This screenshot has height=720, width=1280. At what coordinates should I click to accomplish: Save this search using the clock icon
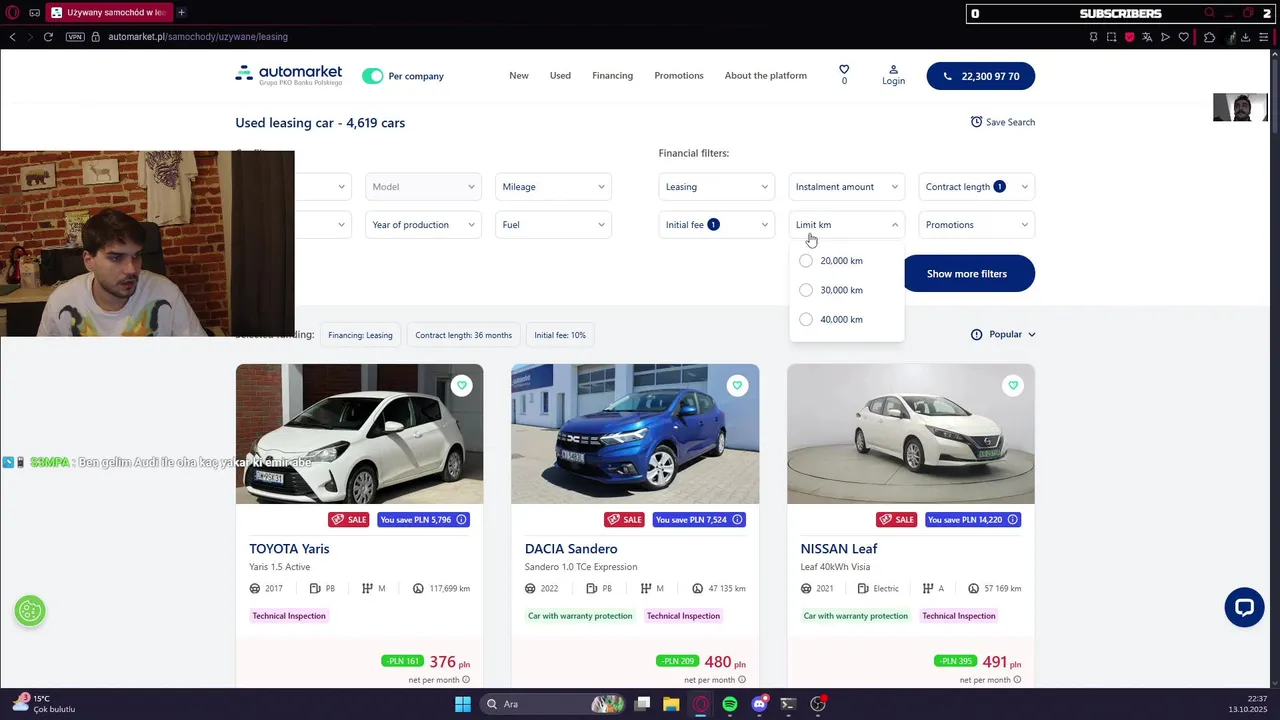(976, 122)
